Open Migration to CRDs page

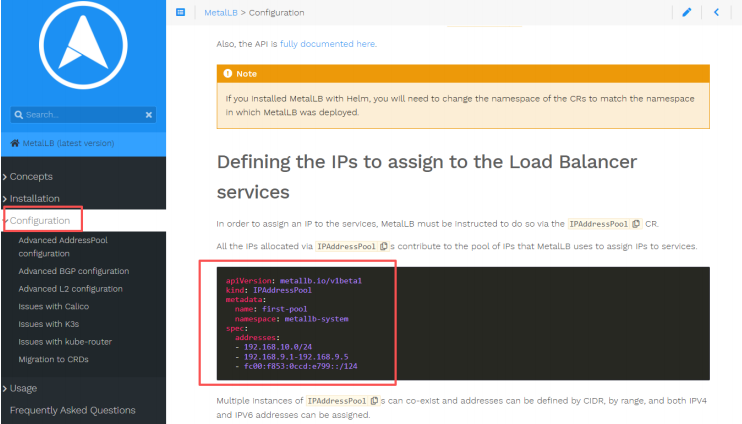click(x=53, y=359)
